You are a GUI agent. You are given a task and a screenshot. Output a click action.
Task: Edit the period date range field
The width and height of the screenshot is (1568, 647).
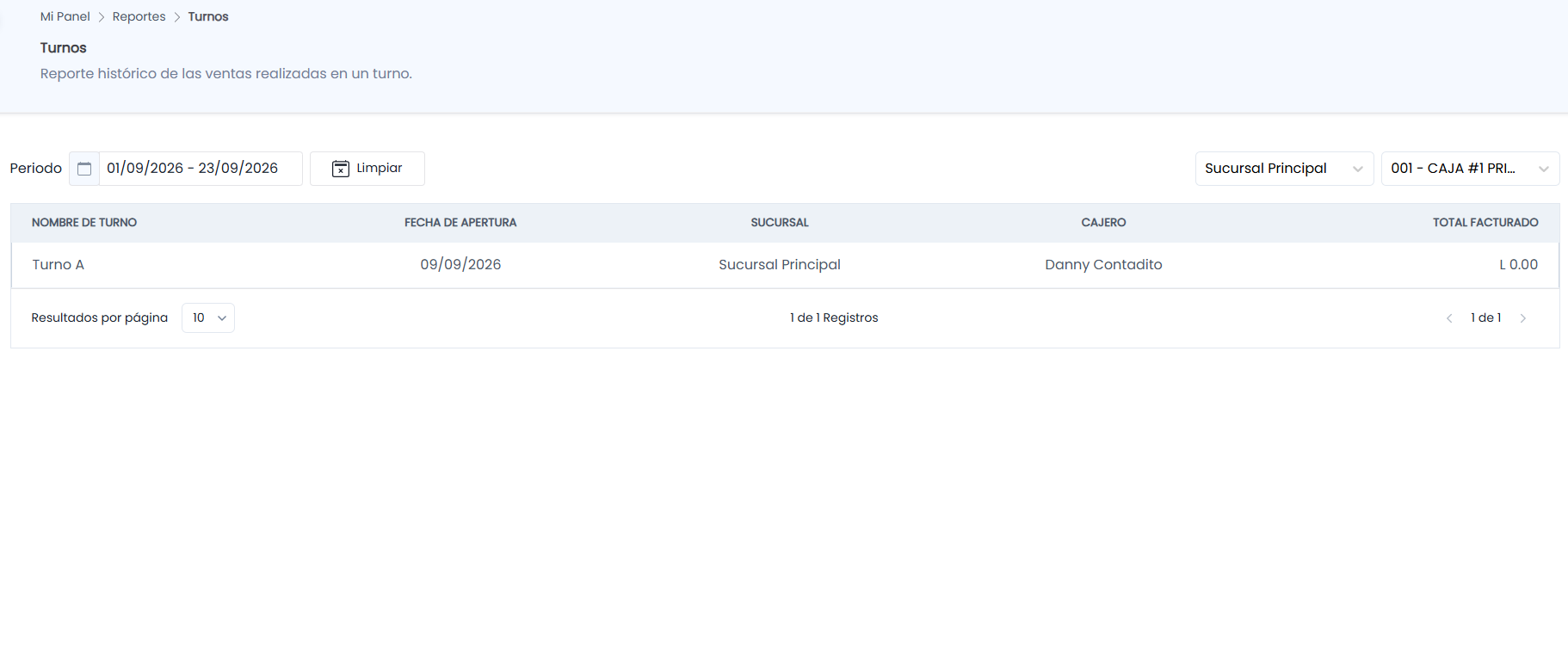(x=201, y=169)
